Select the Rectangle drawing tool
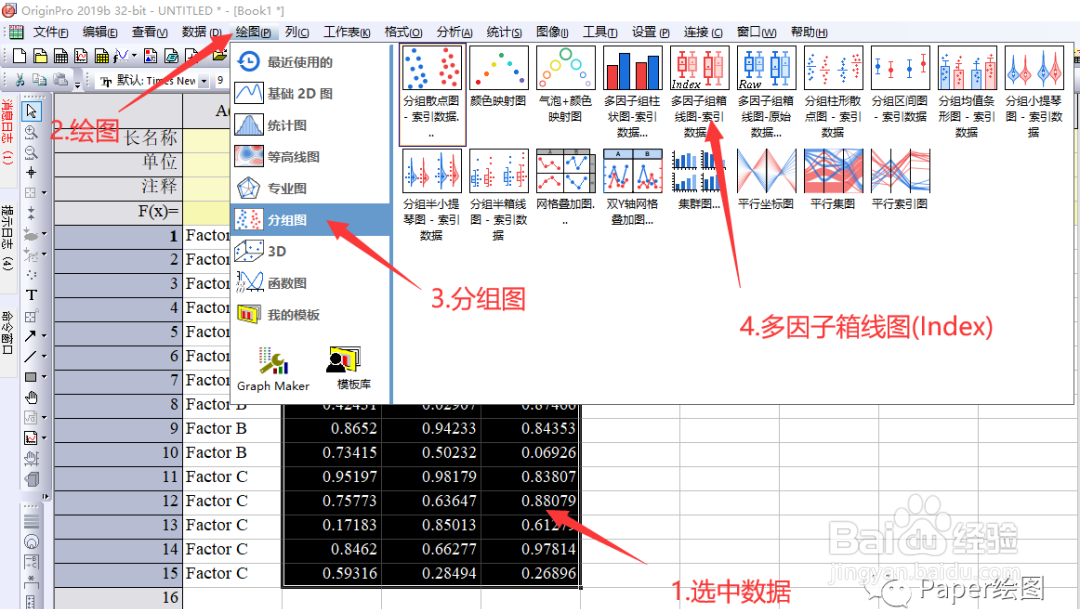 (x=30, y=377)
